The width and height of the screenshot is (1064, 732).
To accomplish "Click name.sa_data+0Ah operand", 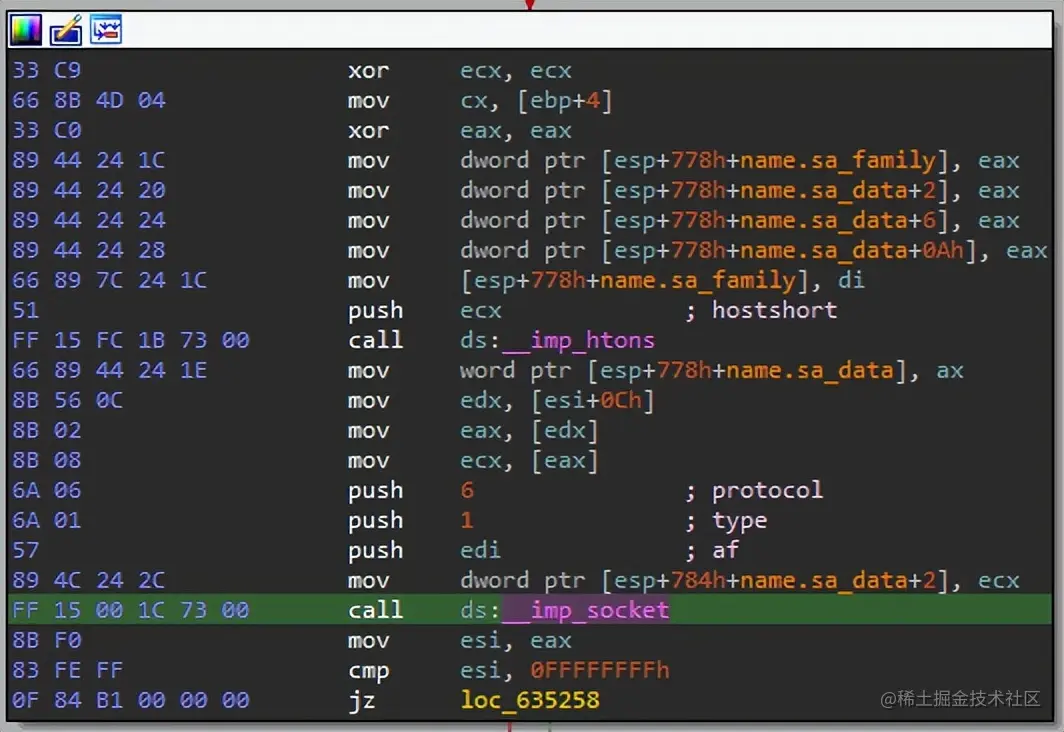I will pos(852,250).
